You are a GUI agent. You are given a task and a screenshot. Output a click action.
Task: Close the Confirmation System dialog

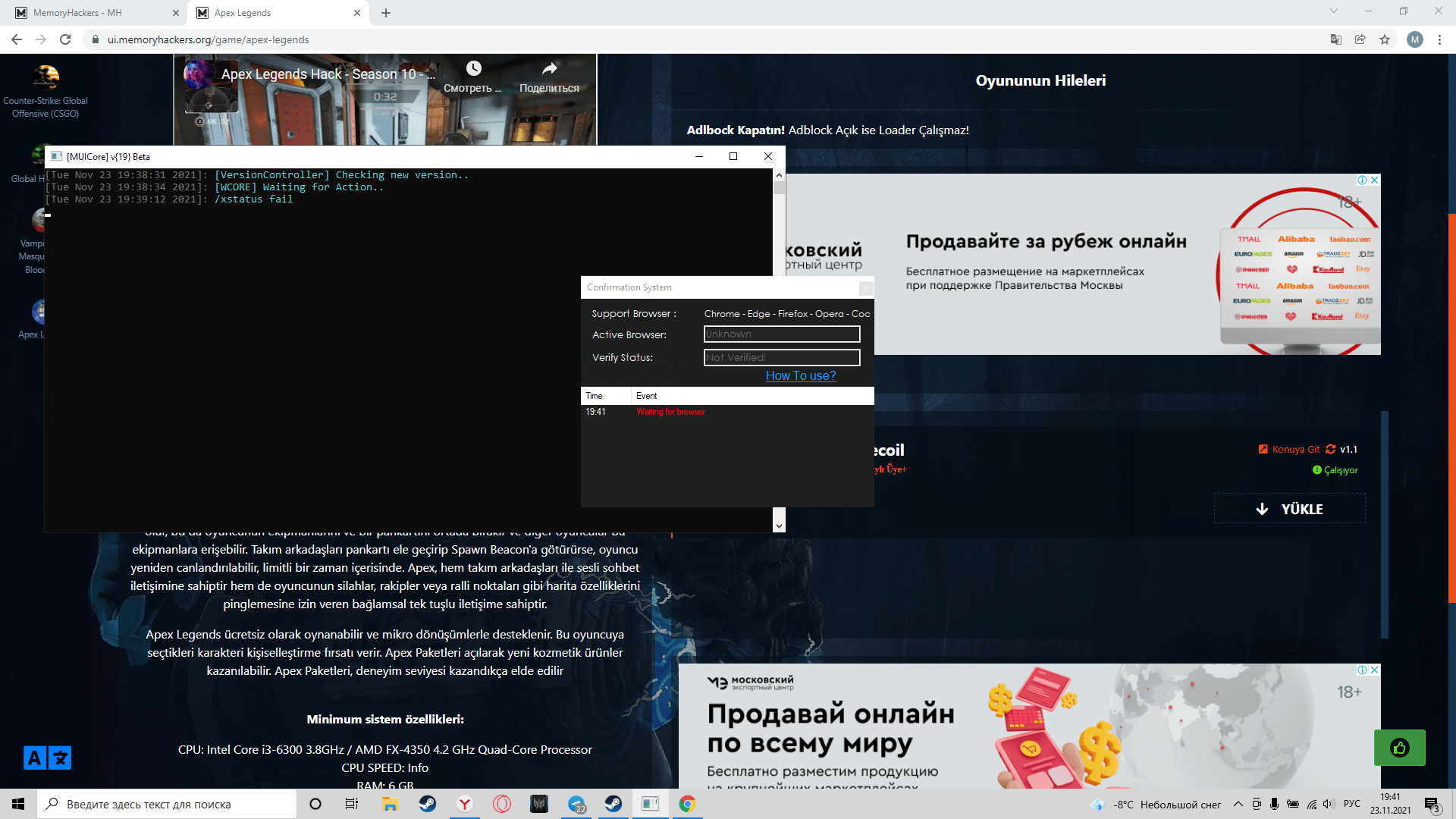coord(866,288)
